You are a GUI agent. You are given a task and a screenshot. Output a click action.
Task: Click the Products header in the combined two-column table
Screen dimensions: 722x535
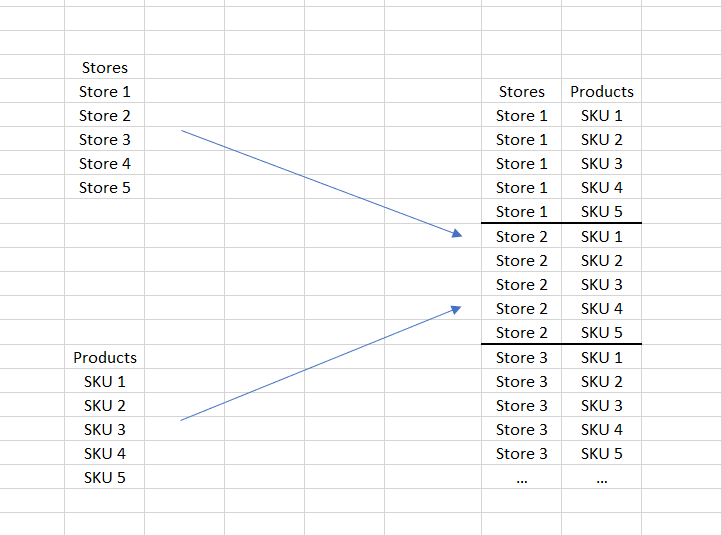(602, 92)
